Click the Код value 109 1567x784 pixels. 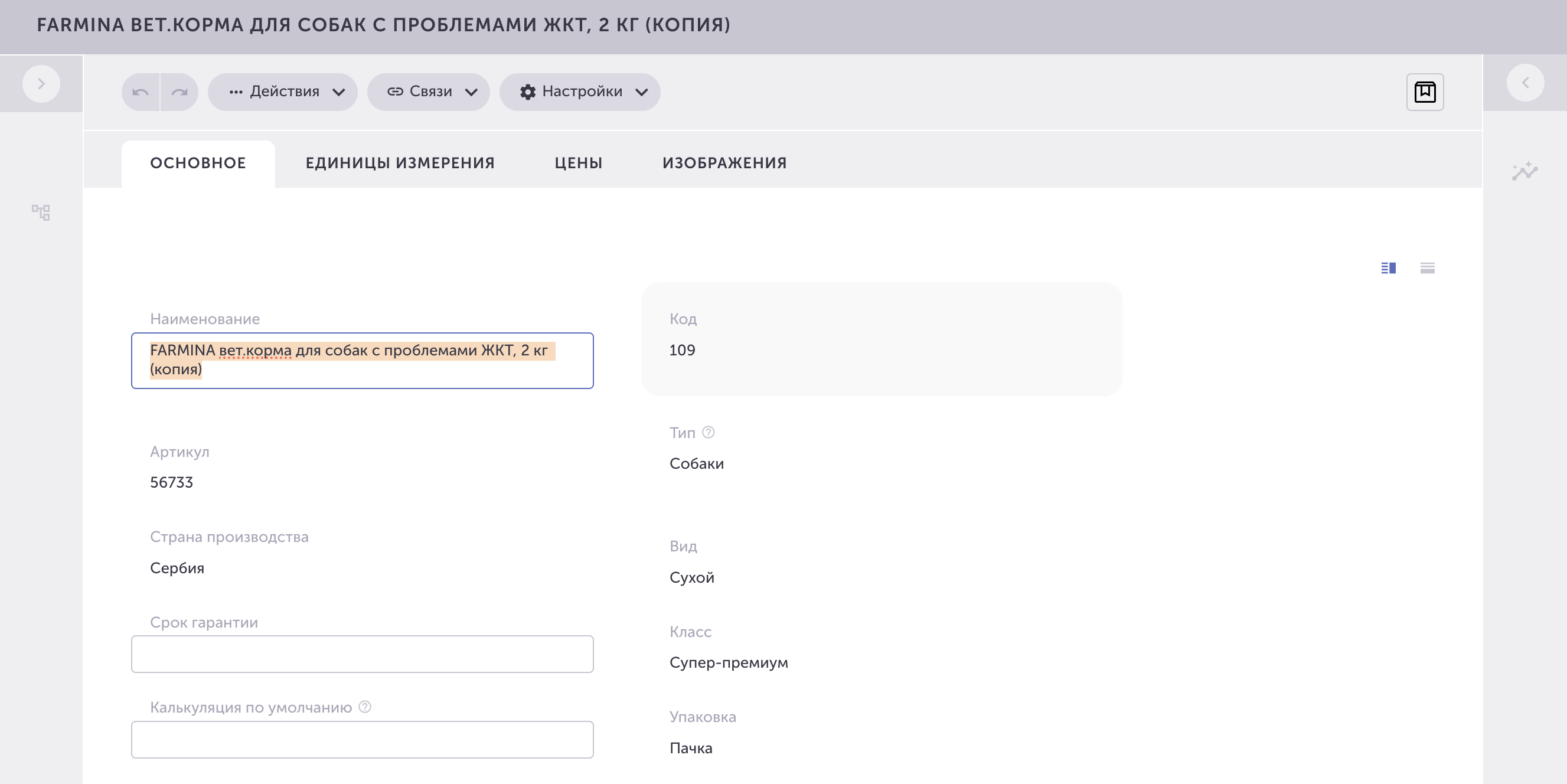point(682,349)
